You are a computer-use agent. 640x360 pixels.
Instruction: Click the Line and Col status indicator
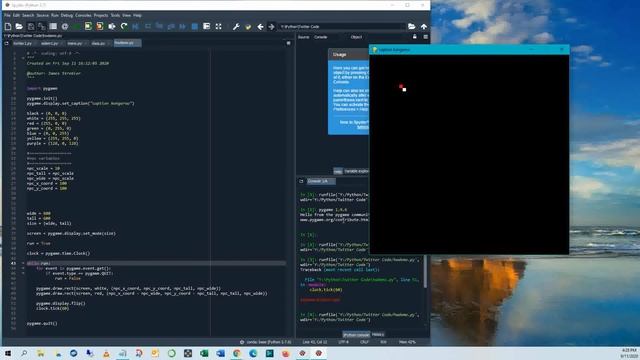tap(315, 342)
